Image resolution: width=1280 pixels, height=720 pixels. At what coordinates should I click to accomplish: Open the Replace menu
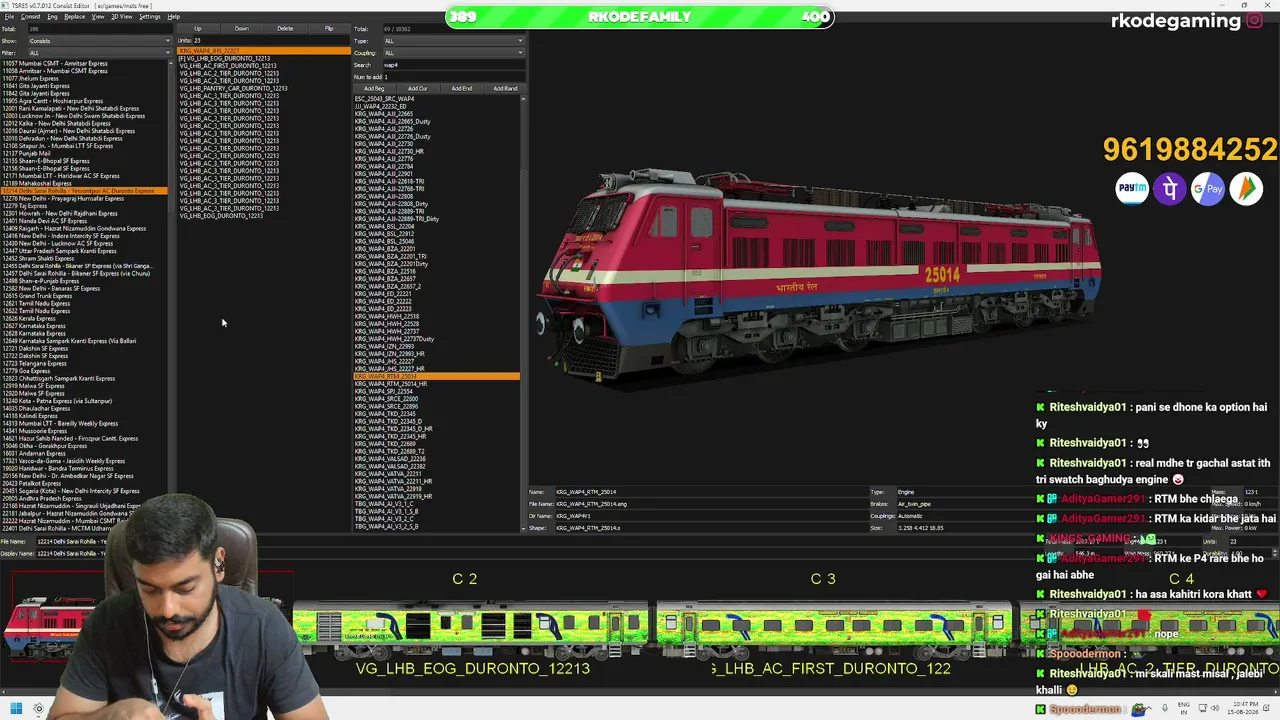pyautogui.click(x=74, y=17)
